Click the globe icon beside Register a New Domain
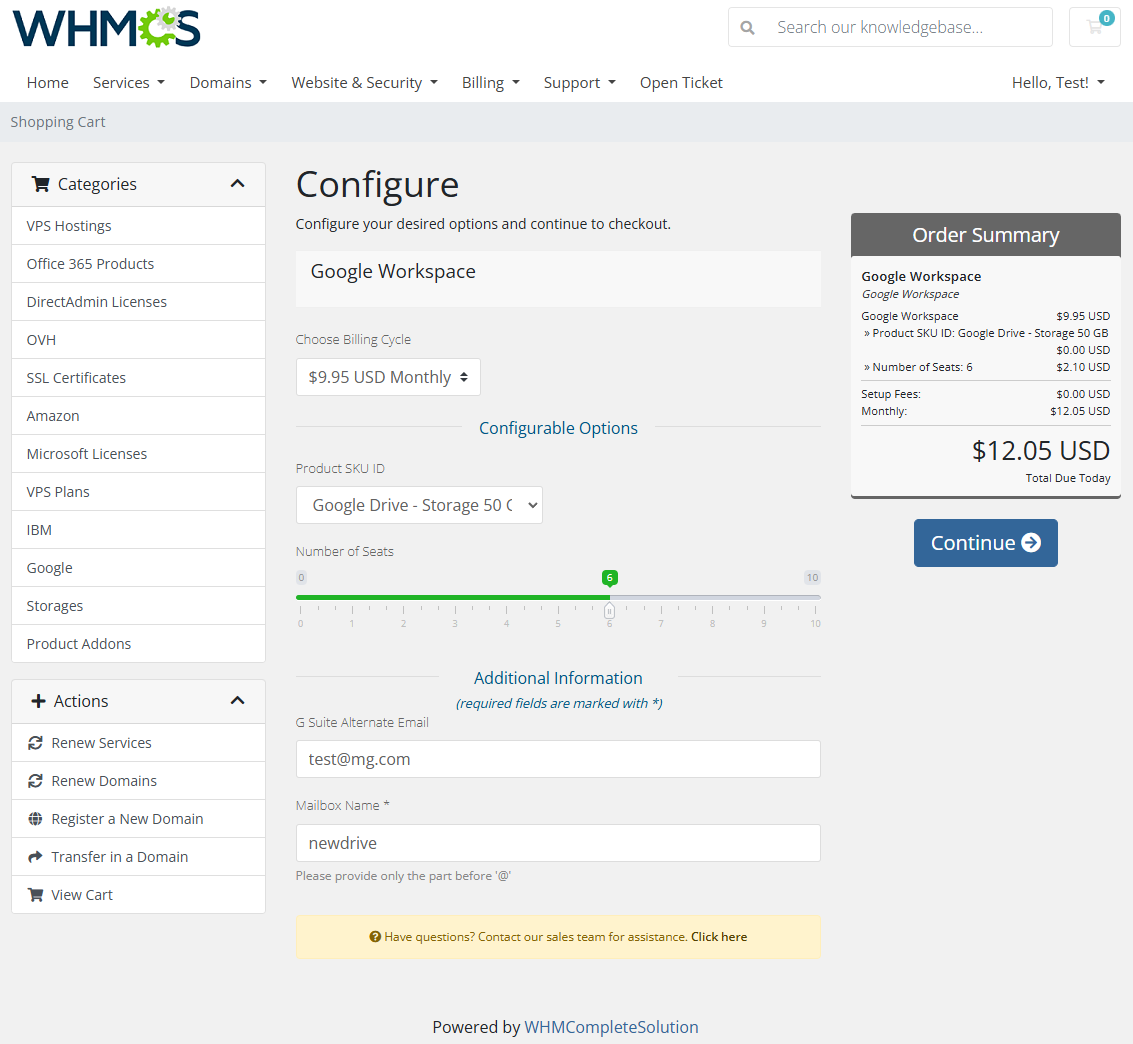 click(x=36, y=818)
